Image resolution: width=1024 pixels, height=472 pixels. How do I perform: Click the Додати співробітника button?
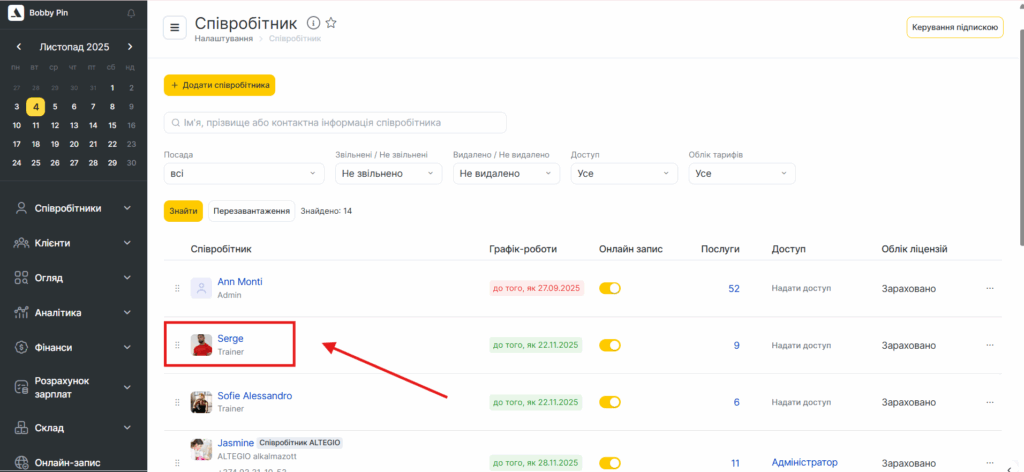(219, 86)
